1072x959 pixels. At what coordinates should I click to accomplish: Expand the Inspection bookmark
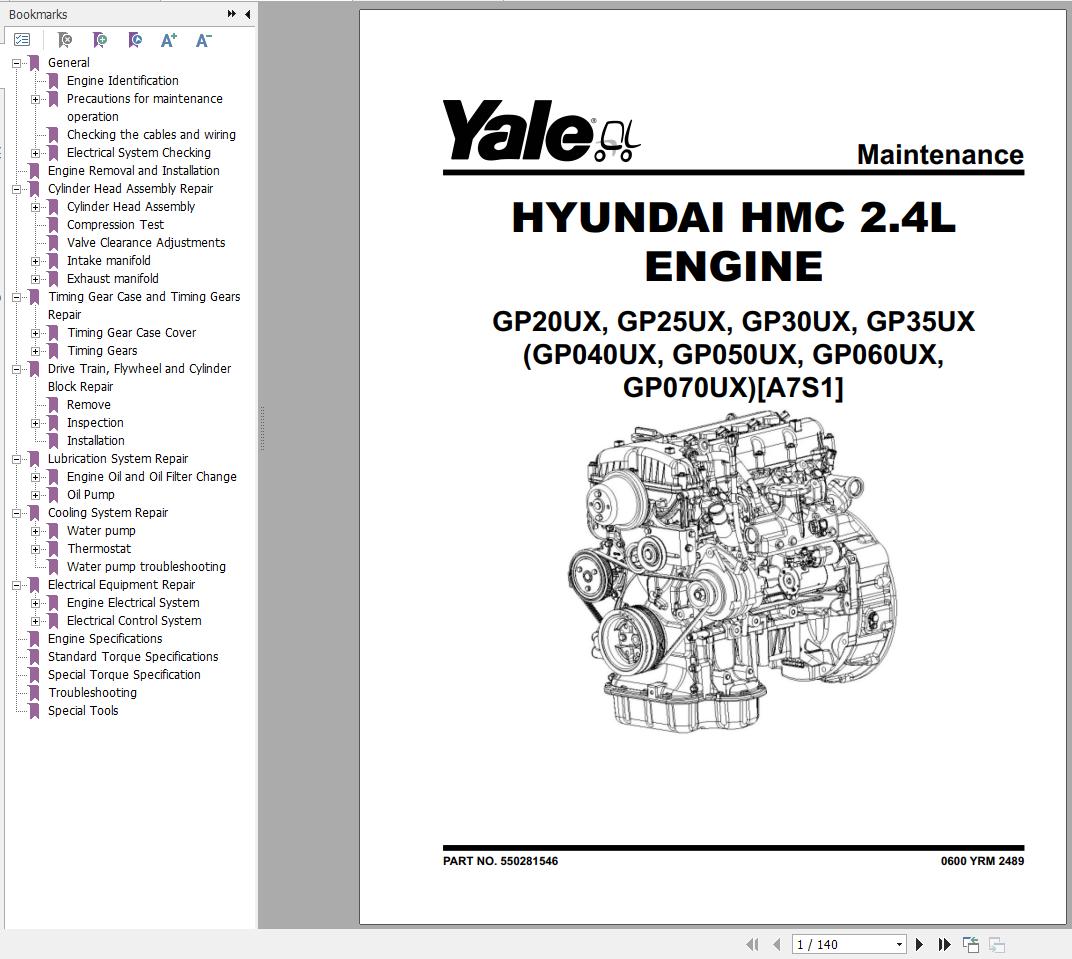pos(36,423)
